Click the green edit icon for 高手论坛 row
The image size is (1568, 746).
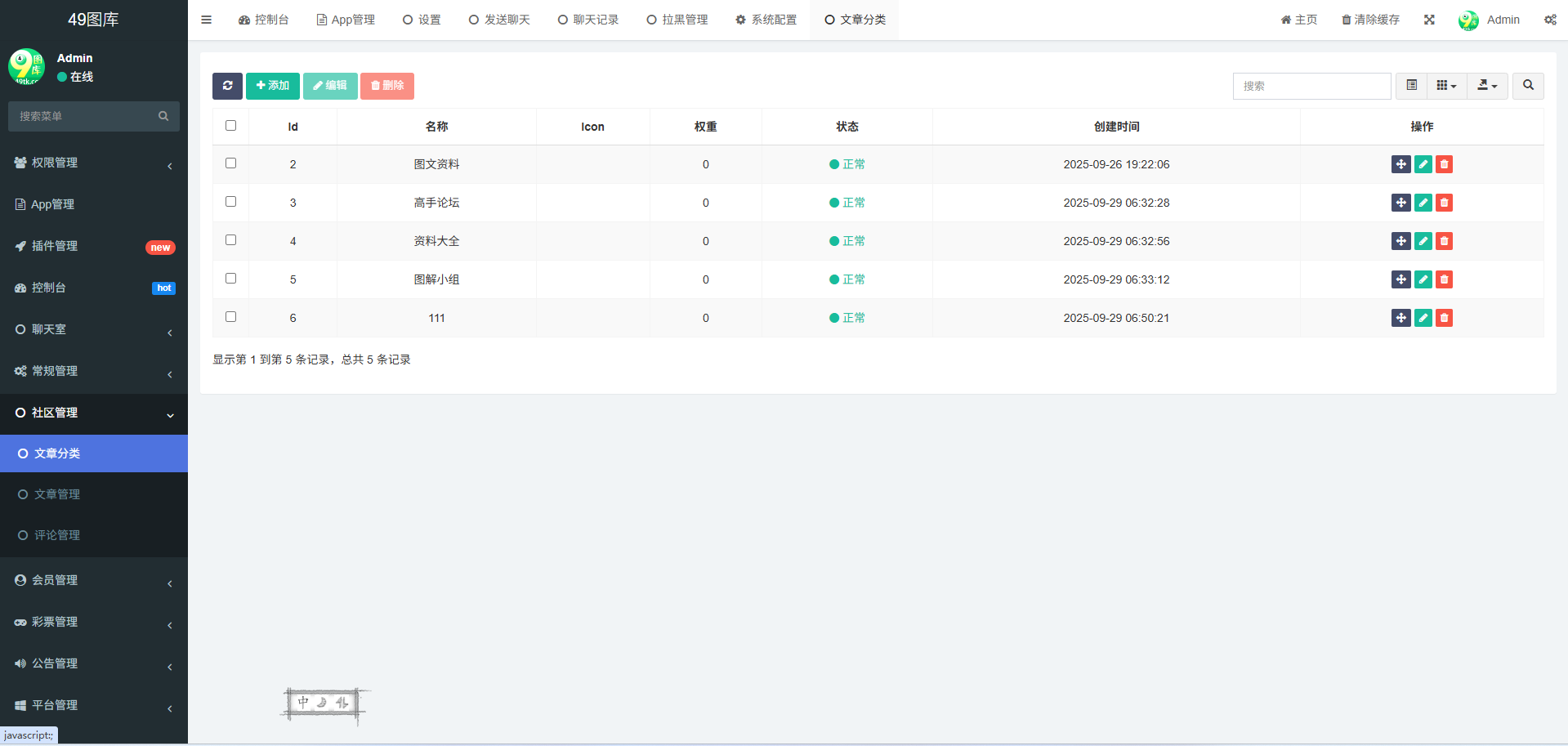1423,203
